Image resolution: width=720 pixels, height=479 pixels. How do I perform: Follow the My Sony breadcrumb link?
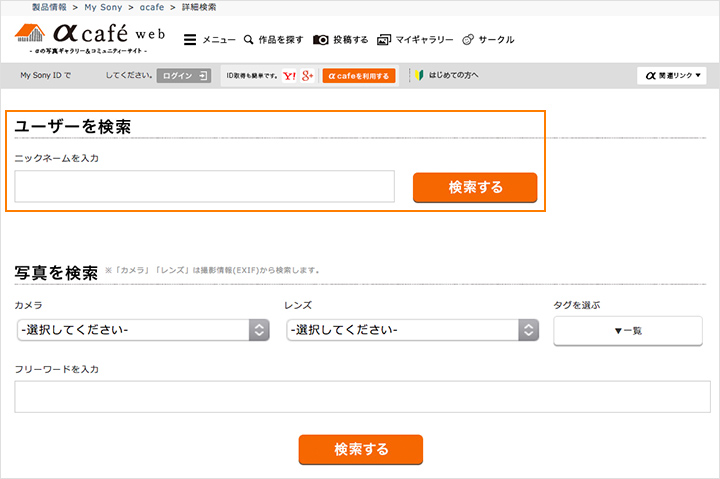[103, 7]
